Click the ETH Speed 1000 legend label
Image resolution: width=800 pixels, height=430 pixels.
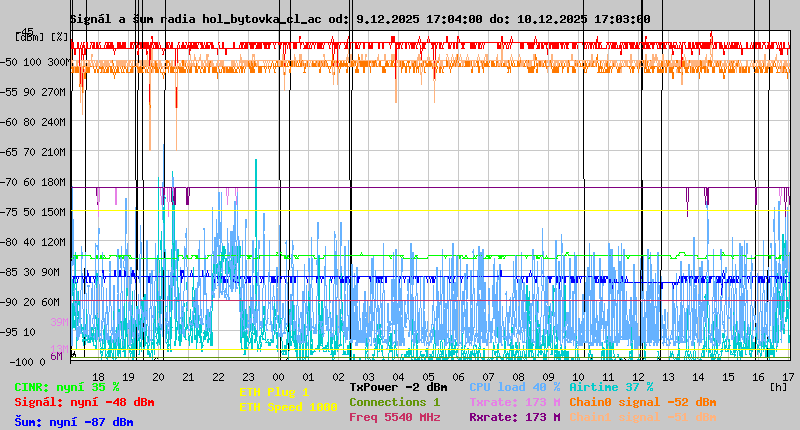(288, 407)
